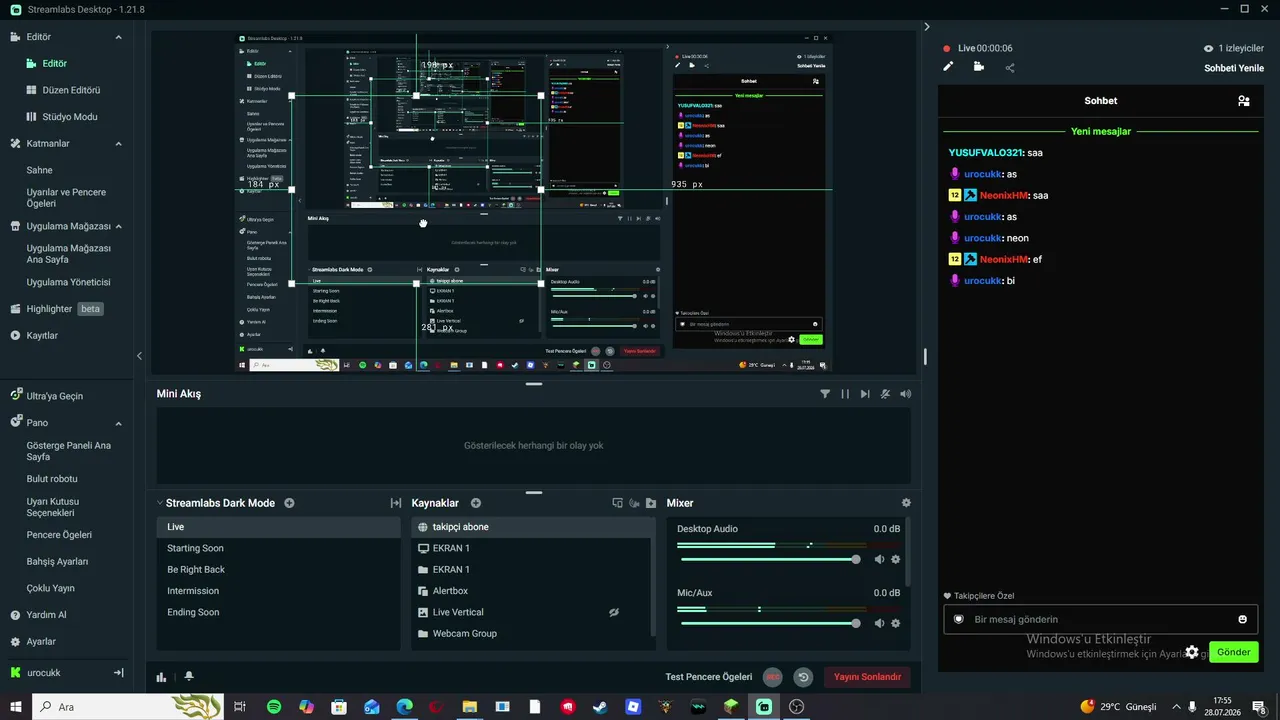The width and height of the screenshot is (1280, 720).
Task: Collapse the left sidebar with the arrow
Action: click(139, 356)
